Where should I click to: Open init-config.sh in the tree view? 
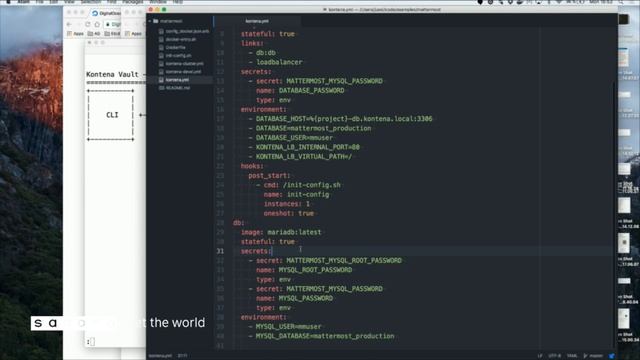point(178,56)
